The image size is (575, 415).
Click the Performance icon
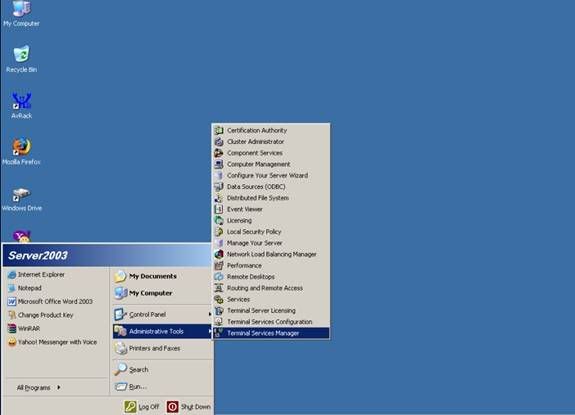[219, 265]
